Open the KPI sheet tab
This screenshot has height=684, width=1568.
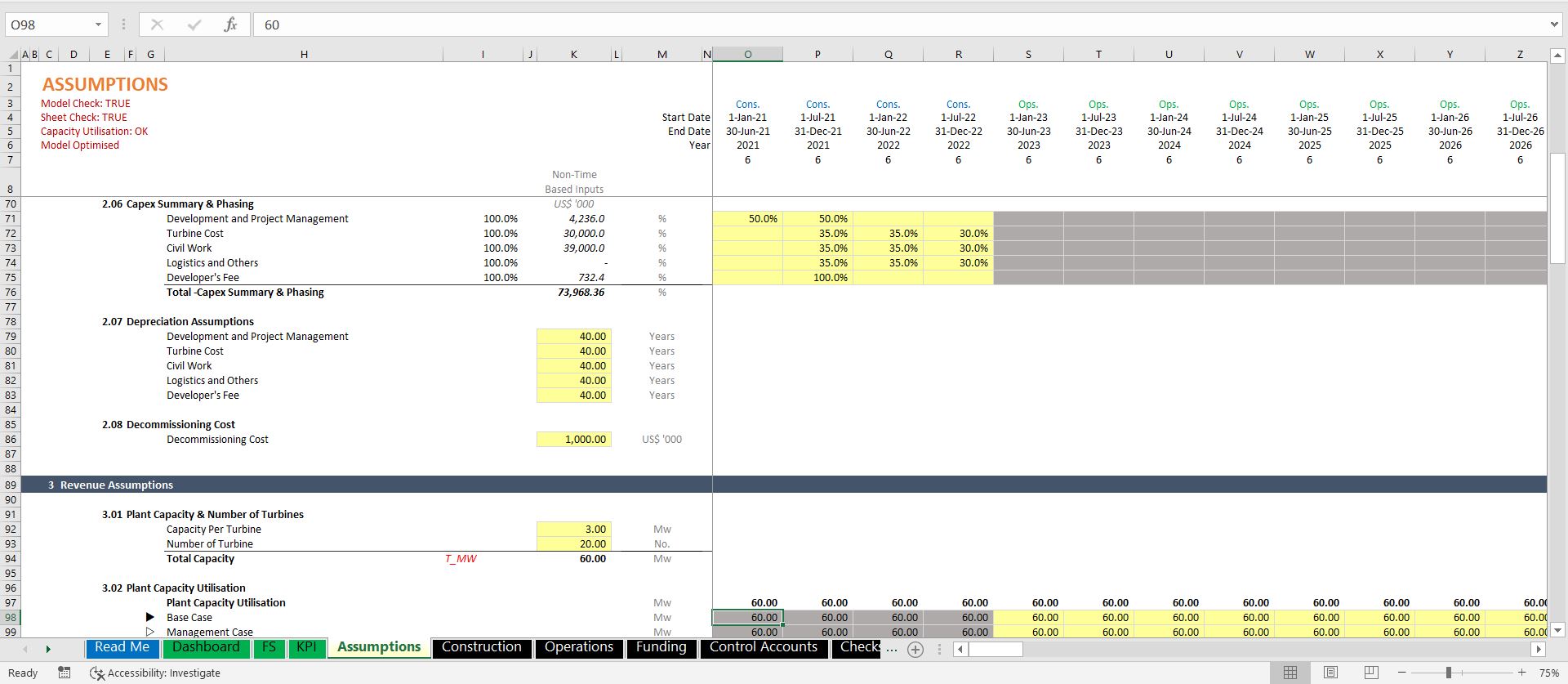click(306, 647)
